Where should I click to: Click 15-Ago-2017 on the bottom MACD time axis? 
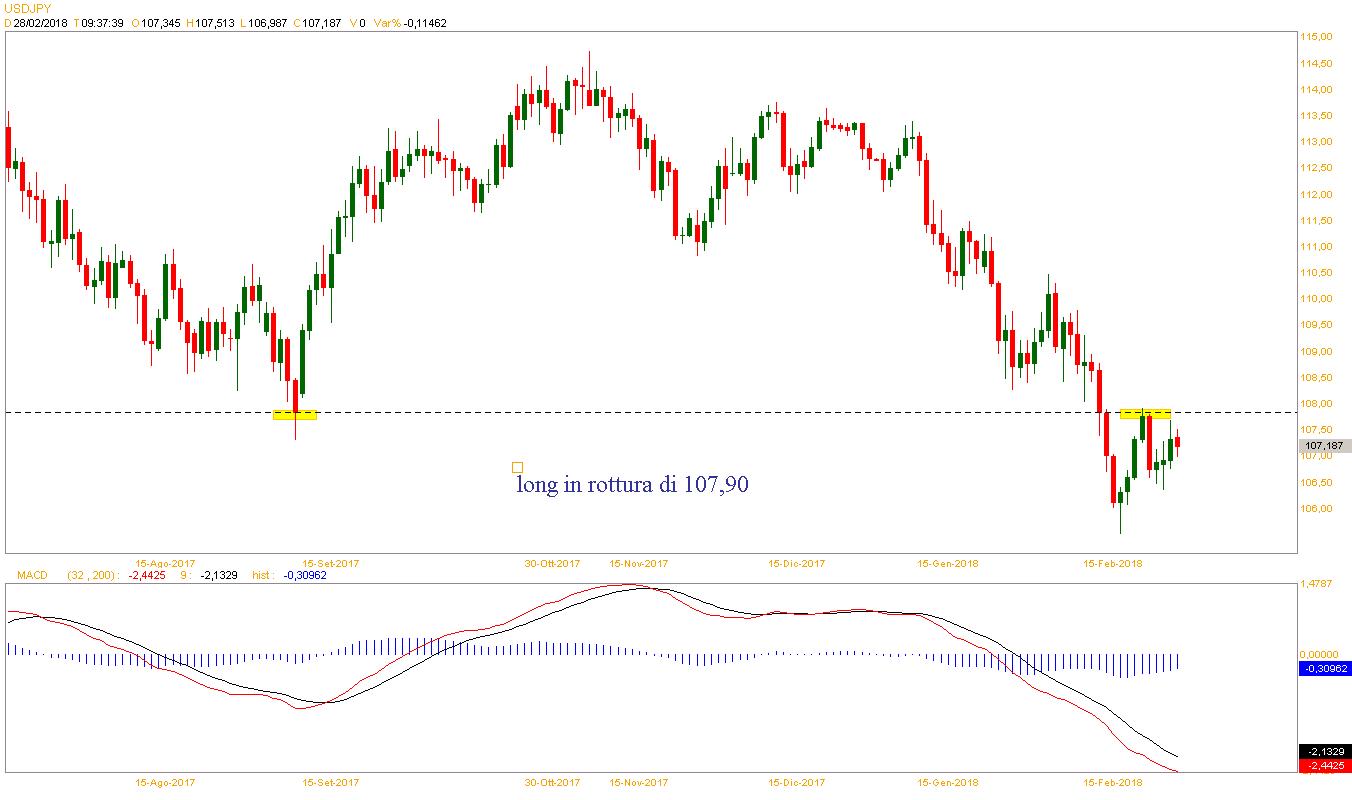click(x=165, y=782)
